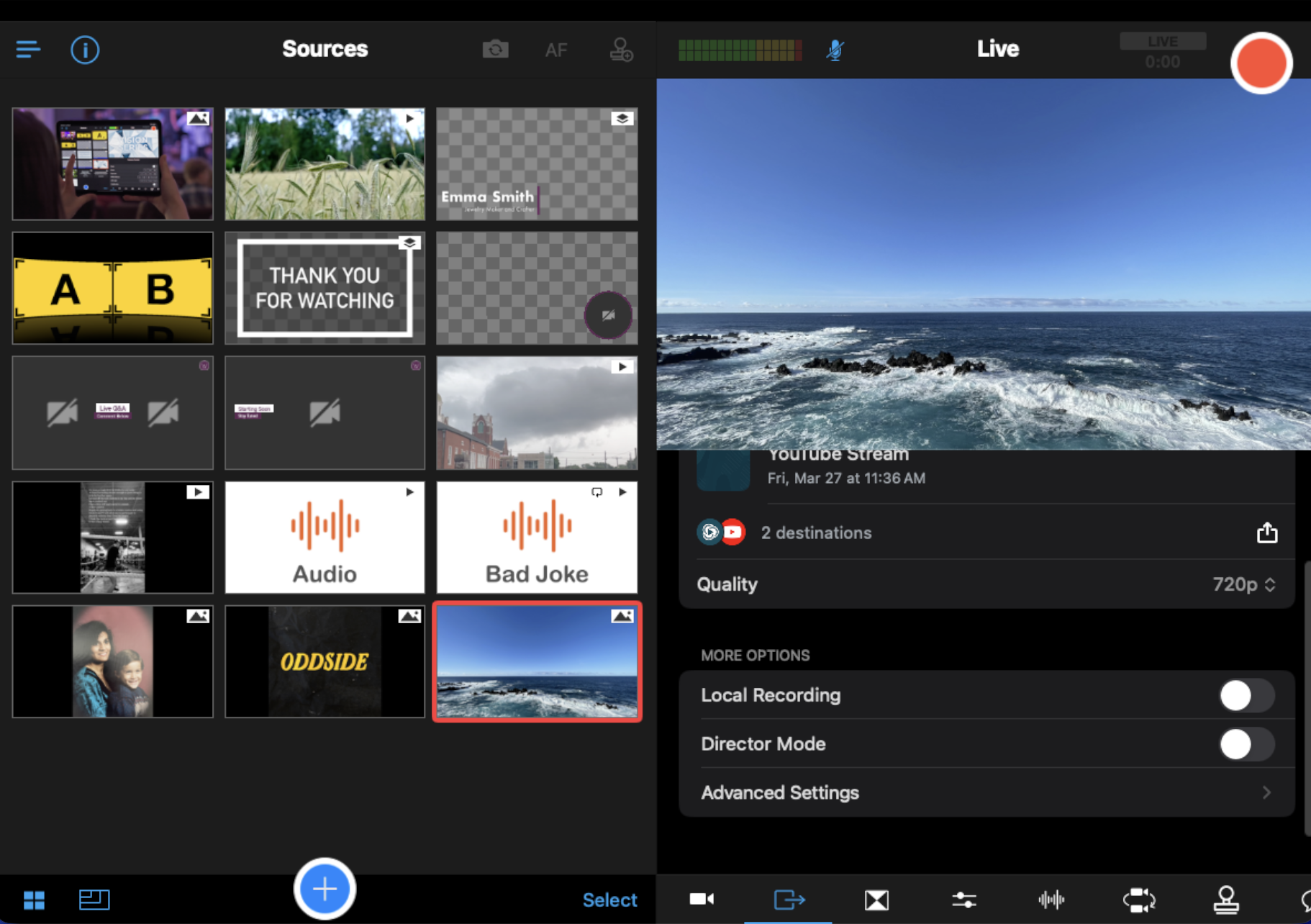
Task: Open the Quality 720p dropdown
Action: pos(1244,584)
